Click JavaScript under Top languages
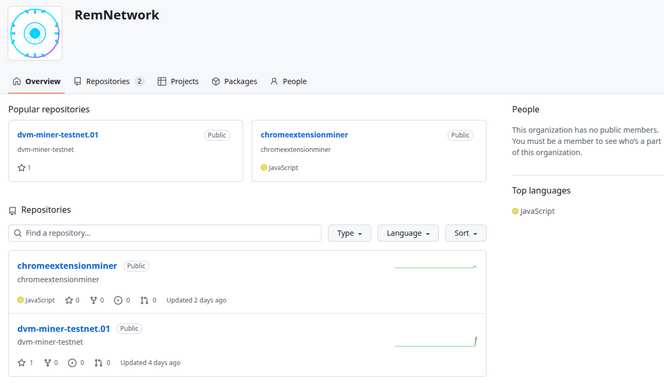This screenshot has height=384, width=664. coord(537,211)
